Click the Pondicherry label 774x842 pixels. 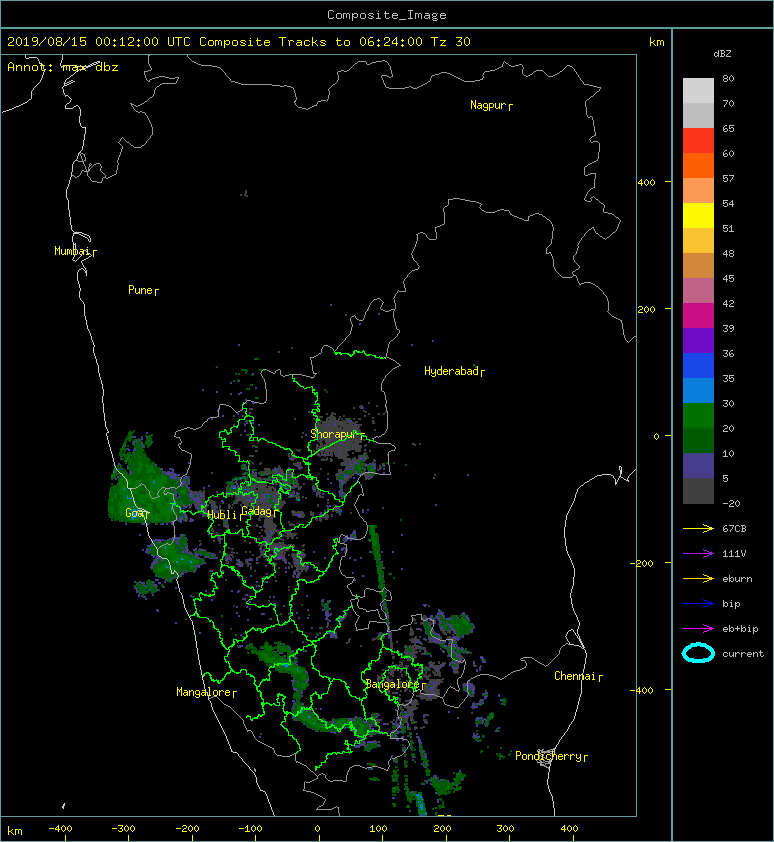[548, 756]
